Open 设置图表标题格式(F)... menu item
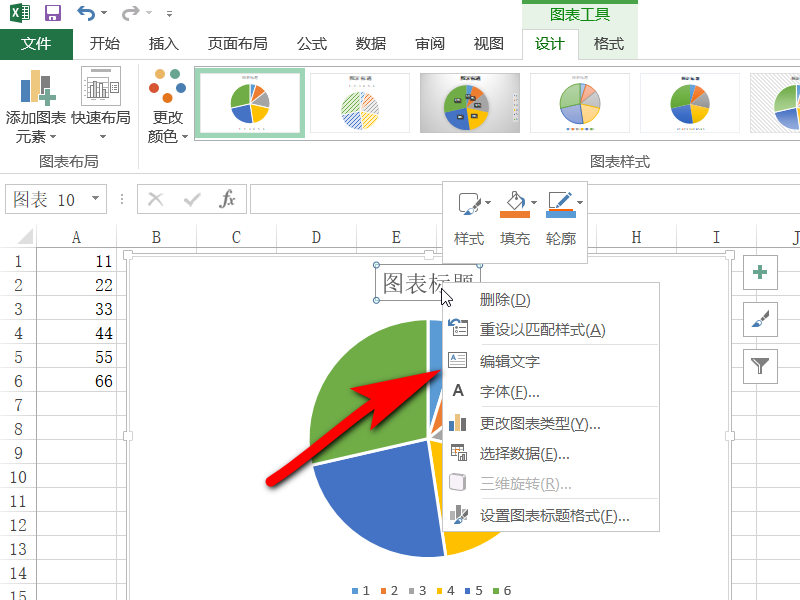800x600 pixels. click(551, 516)
